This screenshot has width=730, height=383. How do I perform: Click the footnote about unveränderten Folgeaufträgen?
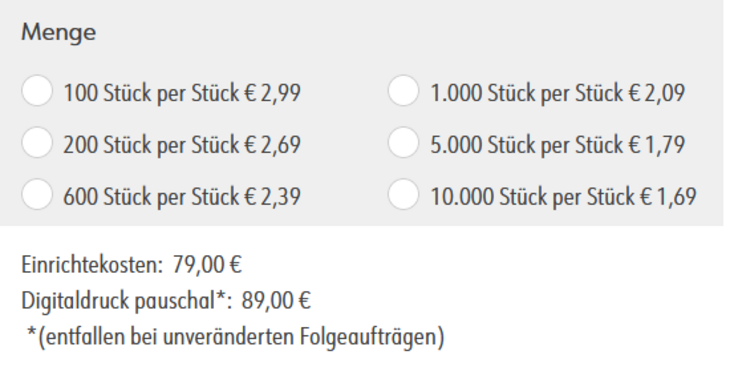[236, 337]
